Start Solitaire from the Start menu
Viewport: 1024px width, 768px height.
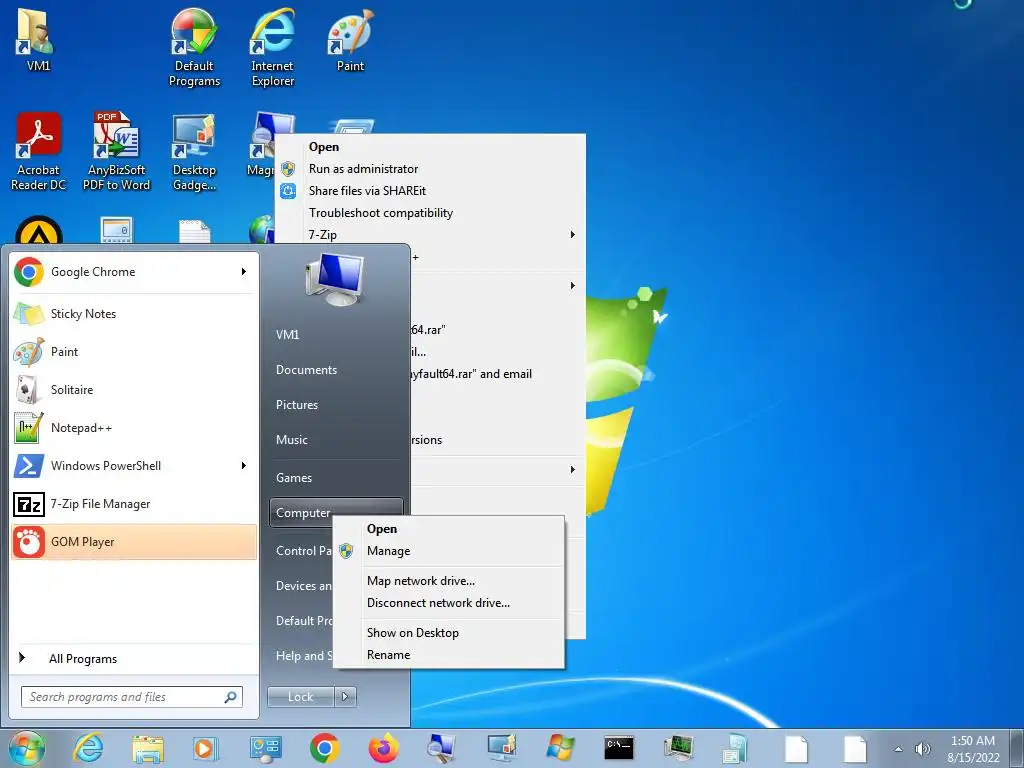[x=134, y=390]
